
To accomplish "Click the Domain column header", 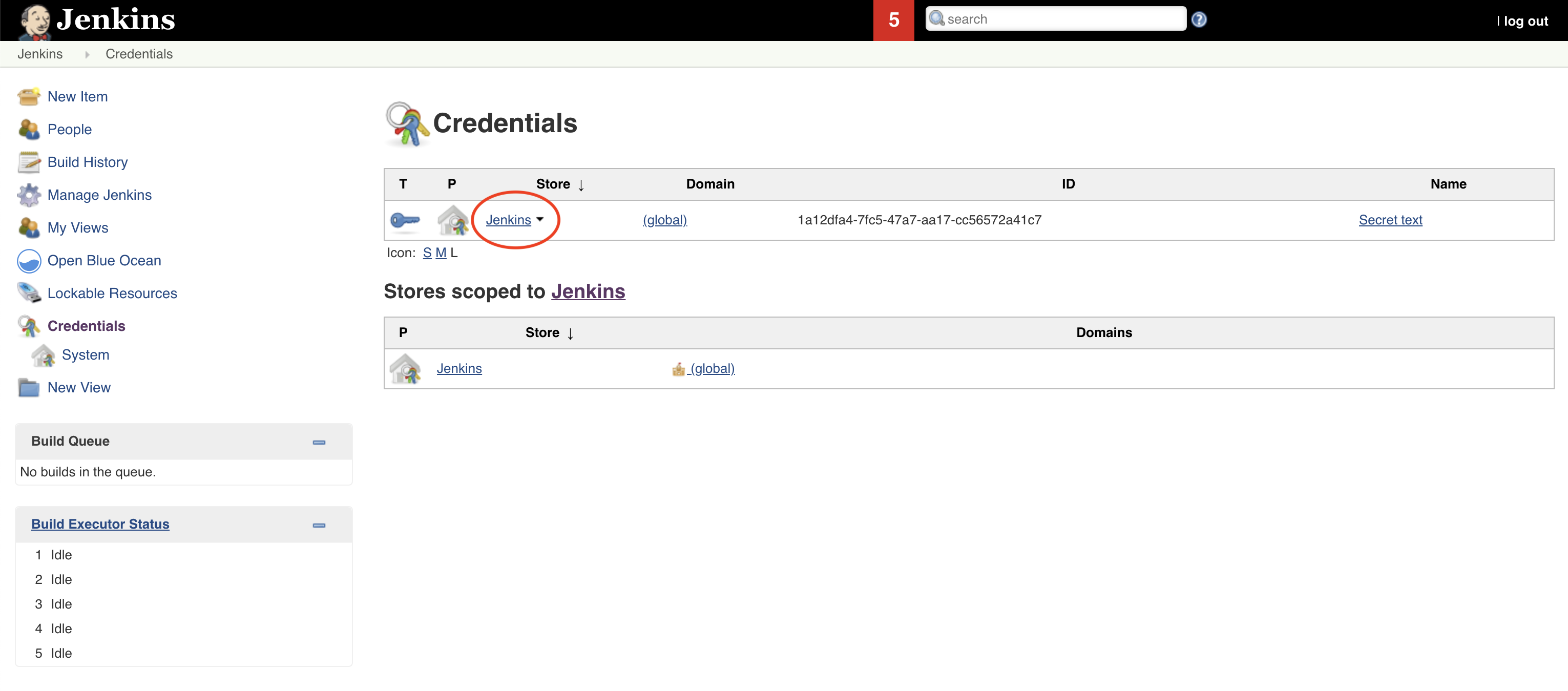I will tap(710, 184).
